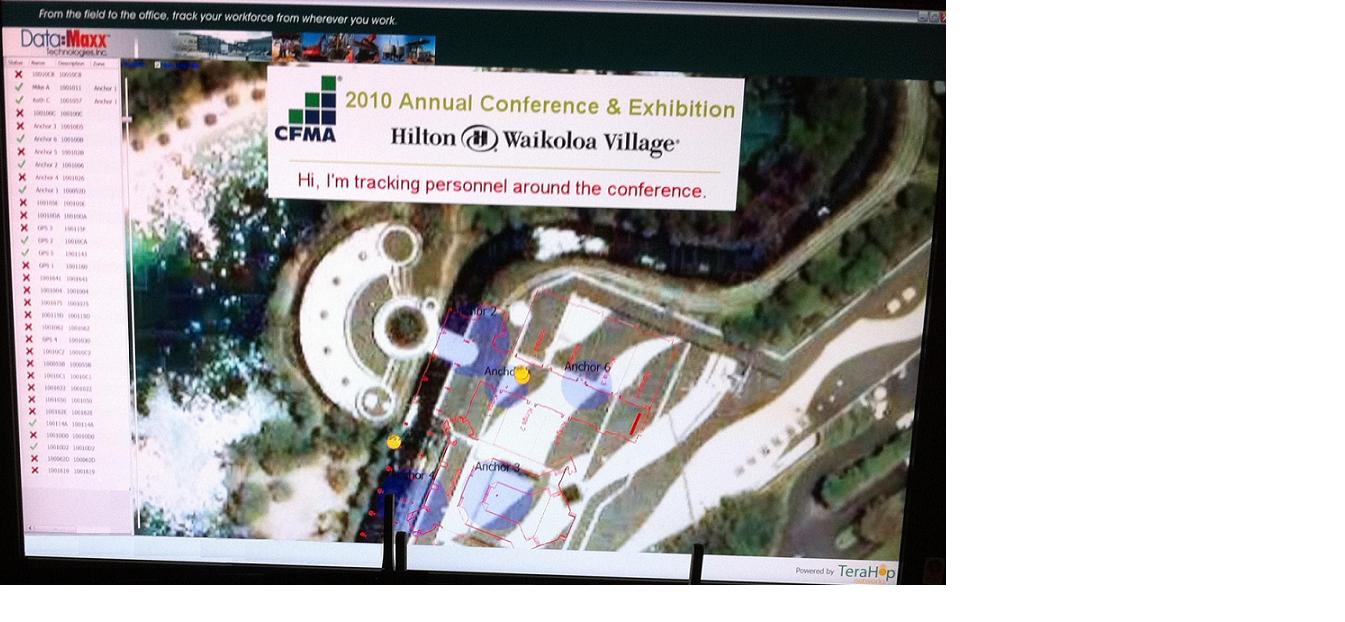Click the green check status icon for Mike A

19,87
